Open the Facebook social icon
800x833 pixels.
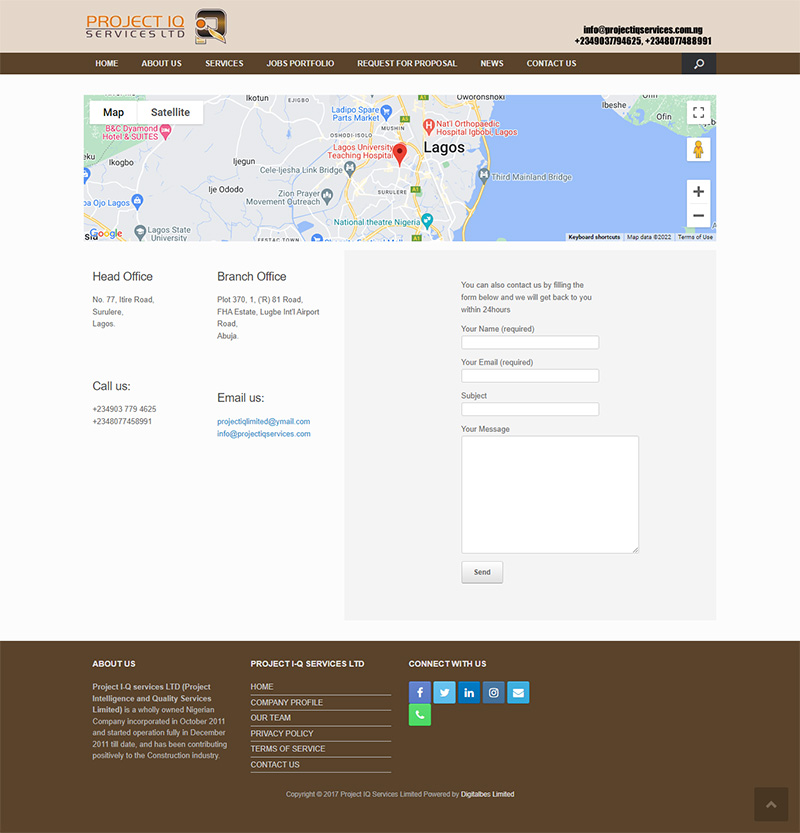[x=420, y=693]
